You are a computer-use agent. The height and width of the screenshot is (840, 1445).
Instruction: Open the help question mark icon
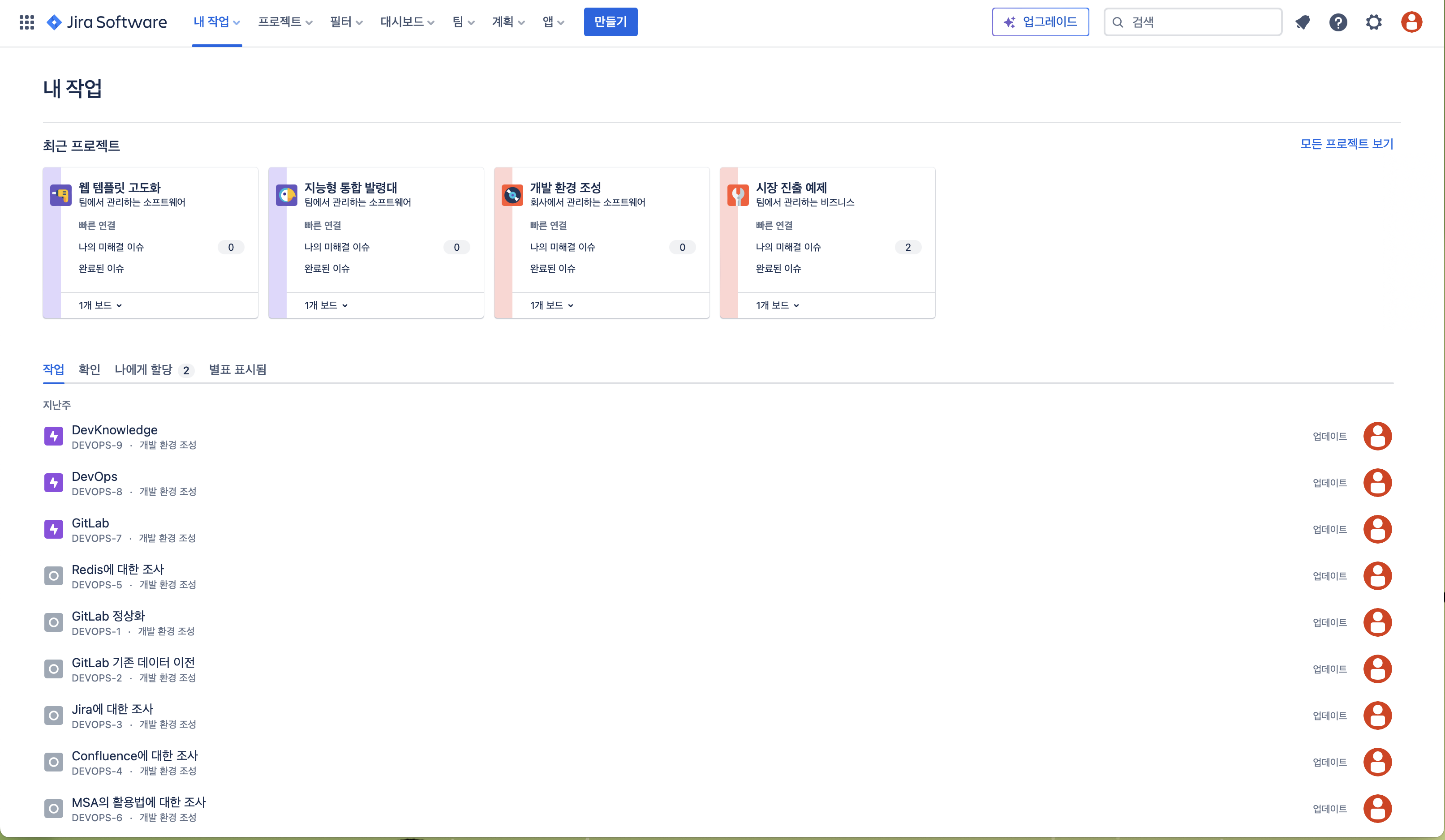point(1338,22)
